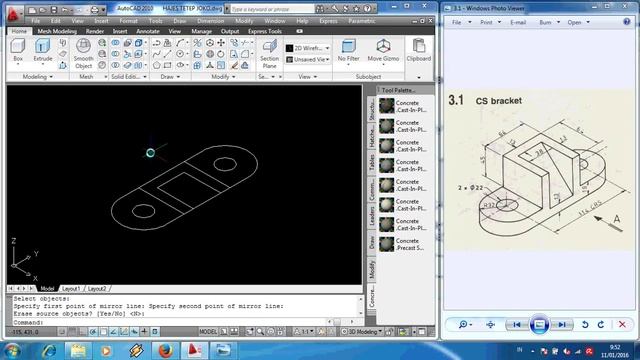The height and width of the screenshot is (360, 640).
Task: Toggle Object Snap Tracking in status bar
Action: pyautogui.click(x=113, y=332)
